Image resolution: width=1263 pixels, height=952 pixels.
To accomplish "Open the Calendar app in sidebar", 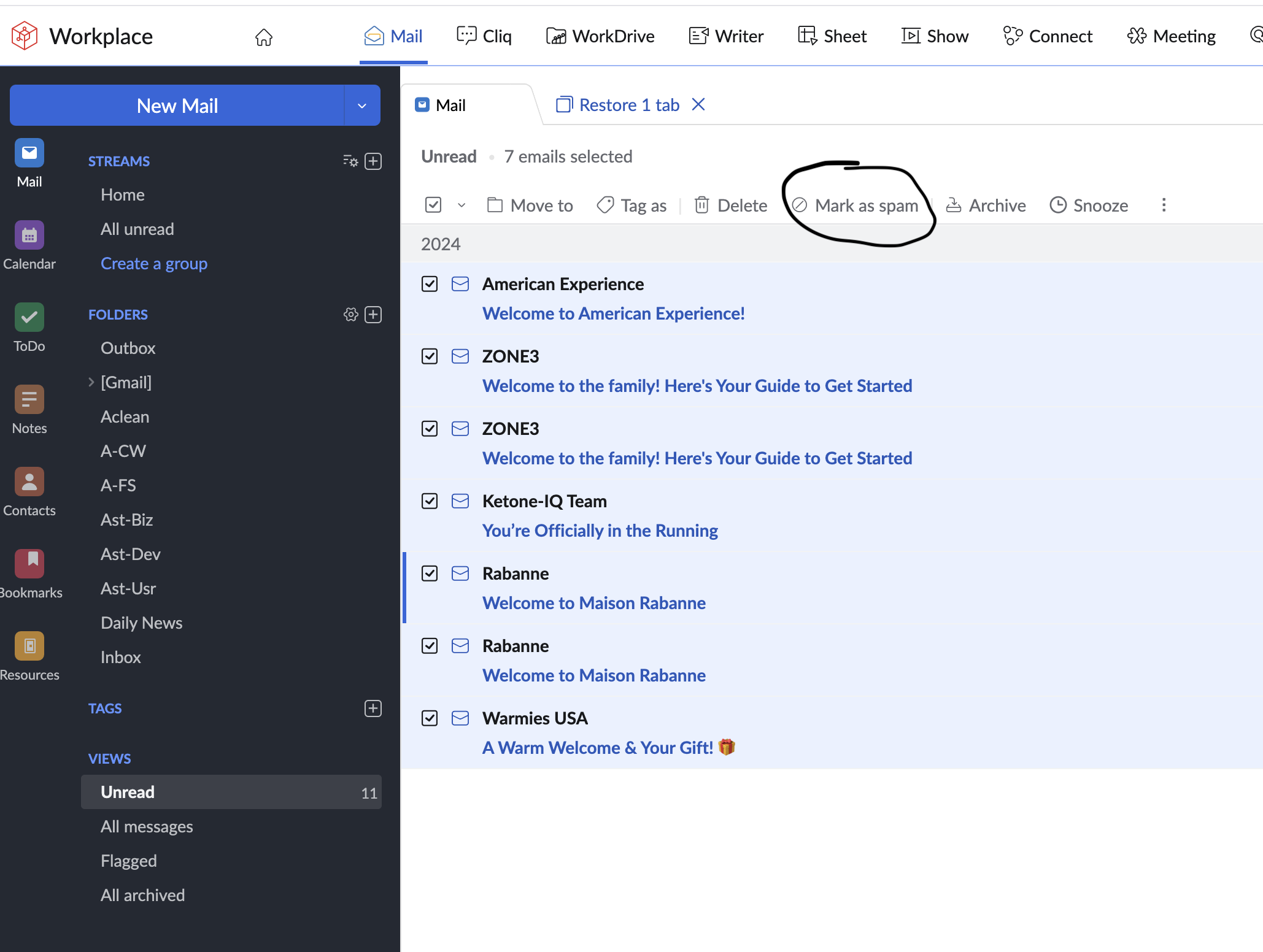I will pyautogui.click(x=29, y=236).
